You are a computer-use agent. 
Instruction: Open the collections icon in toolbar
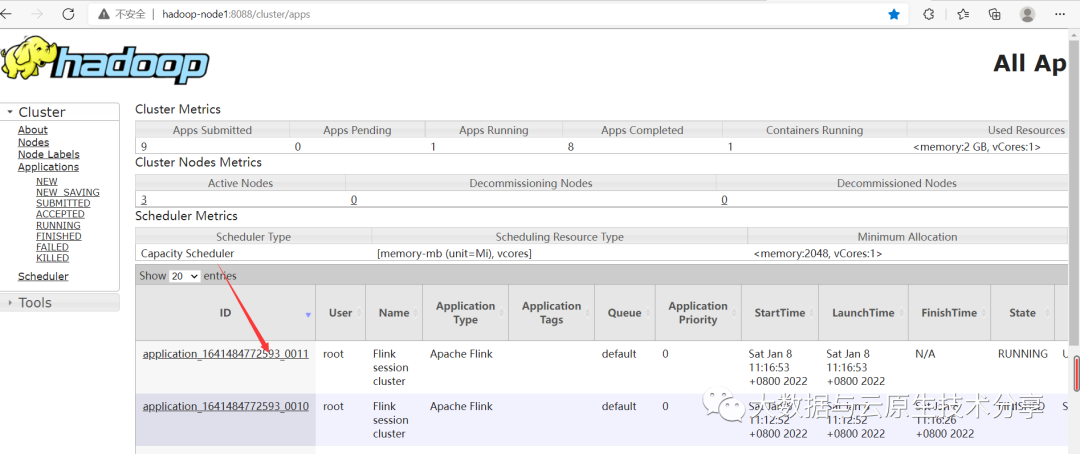(995, 14)
